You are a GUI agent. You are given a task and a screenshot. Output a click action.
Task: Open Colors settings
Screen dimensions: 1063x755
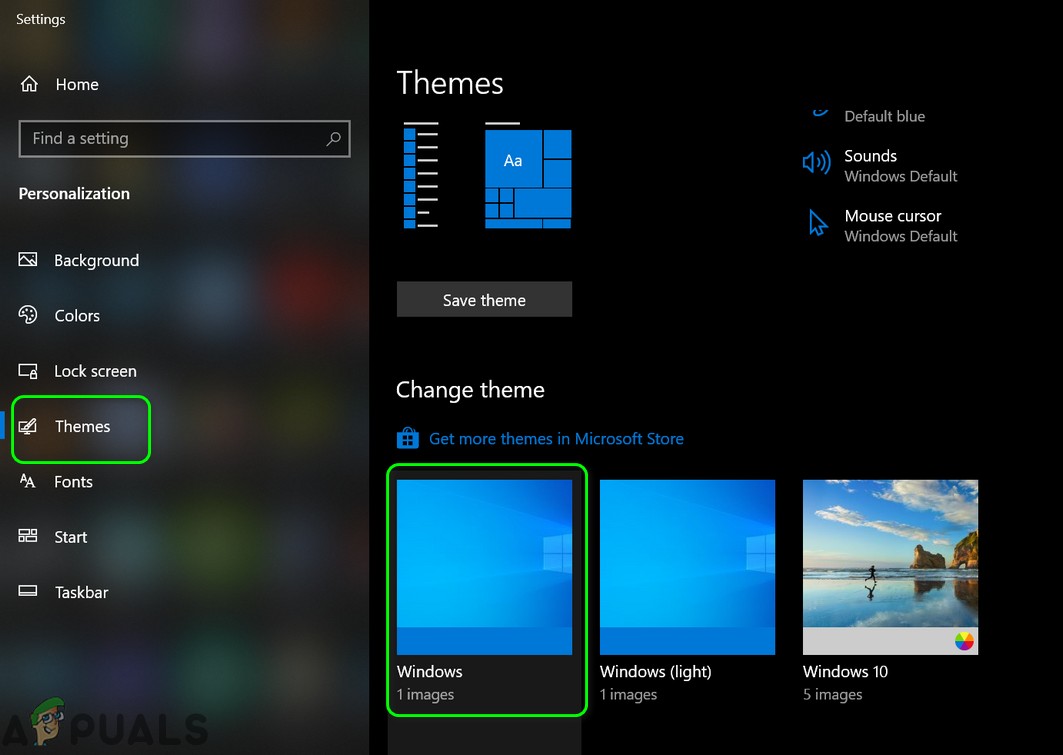[59, 316]
